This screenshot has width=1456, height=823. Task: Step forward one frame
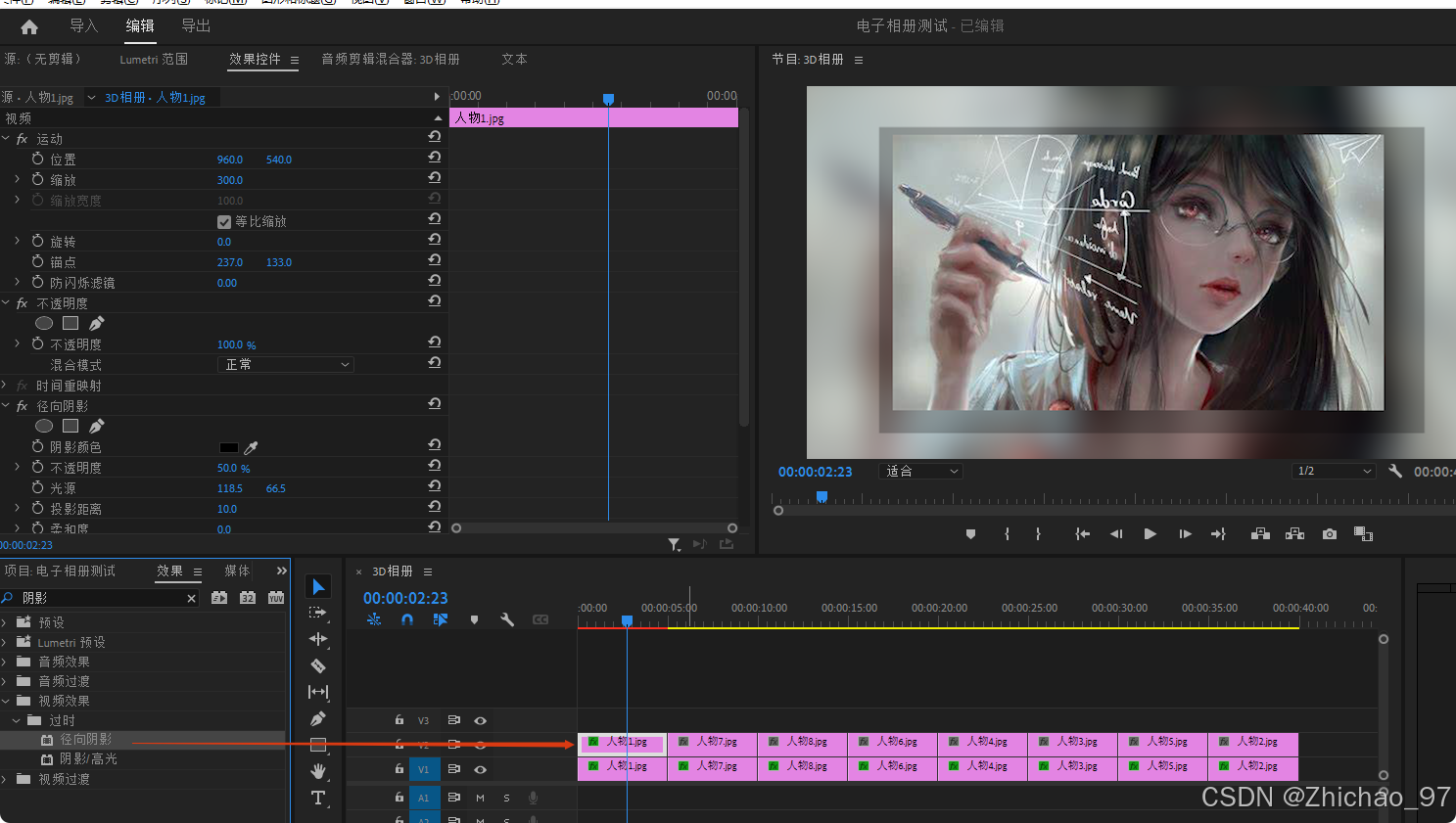click(x=1185, y=534)
